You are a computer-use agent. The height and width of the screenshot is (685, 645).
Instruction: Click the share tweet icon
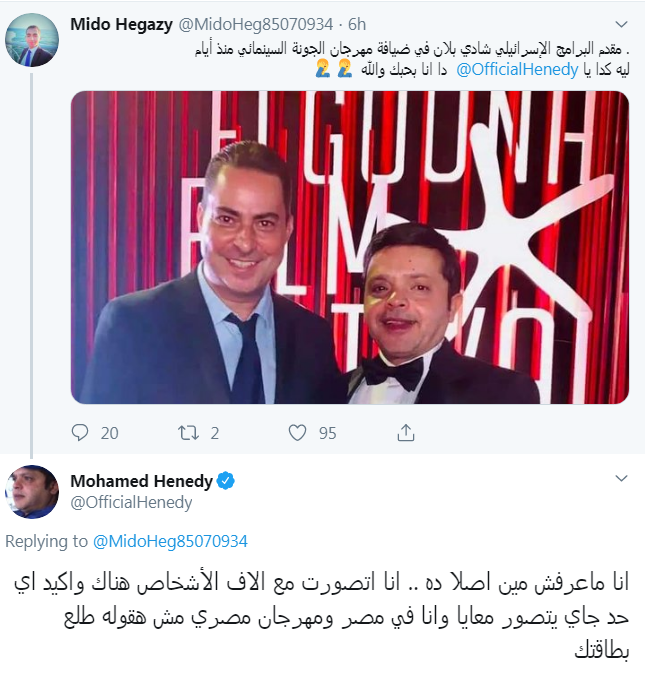point(406,433)
